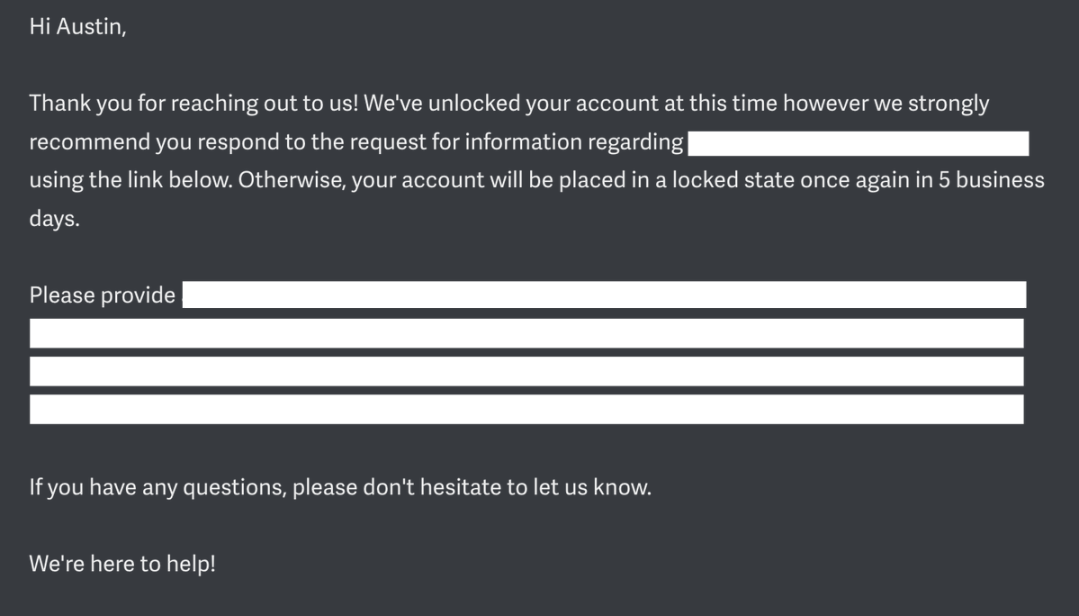Click the third white redacted bar
1079x616 pixels.
[x=526, y=371]
